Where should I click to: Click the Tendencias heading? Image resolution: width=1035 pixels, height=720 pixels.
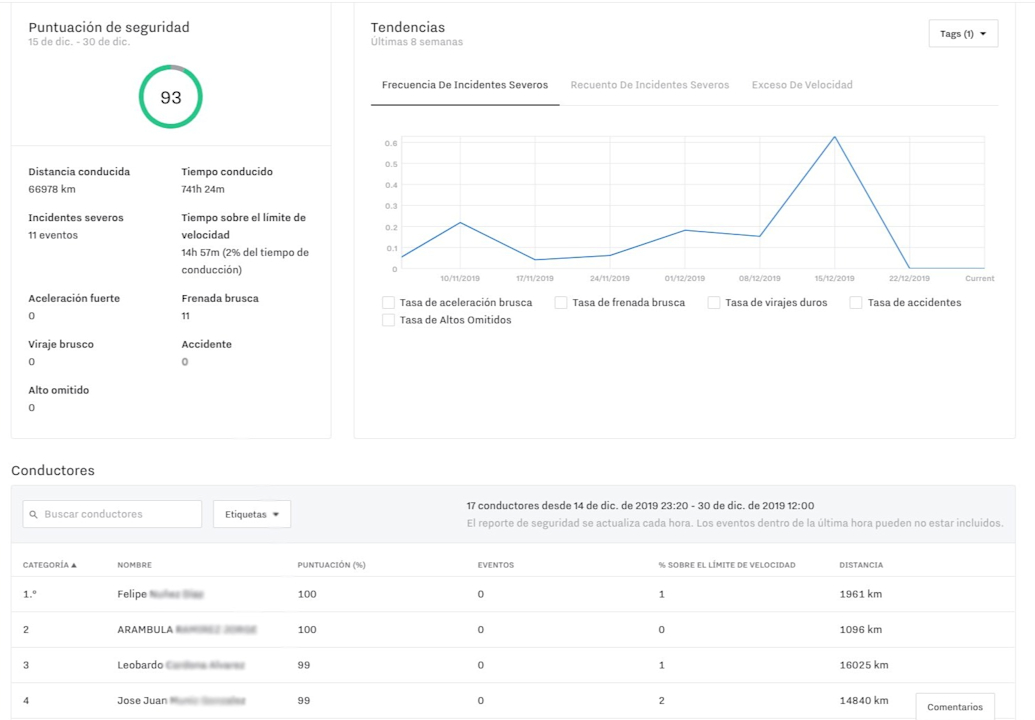click(x=408, y=28)
